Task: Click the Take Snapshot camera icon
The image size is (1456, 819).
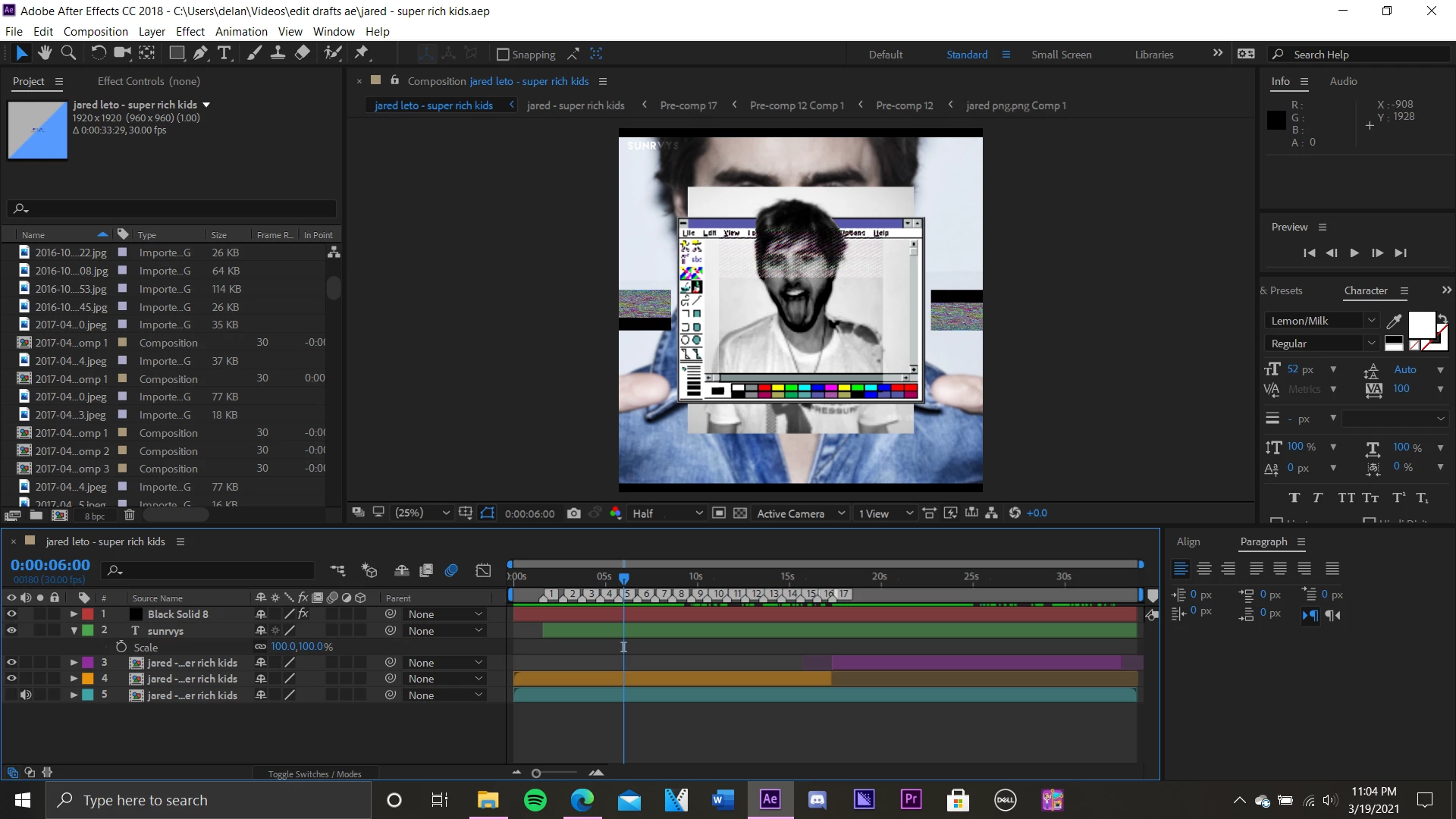Action: (574, 513)
